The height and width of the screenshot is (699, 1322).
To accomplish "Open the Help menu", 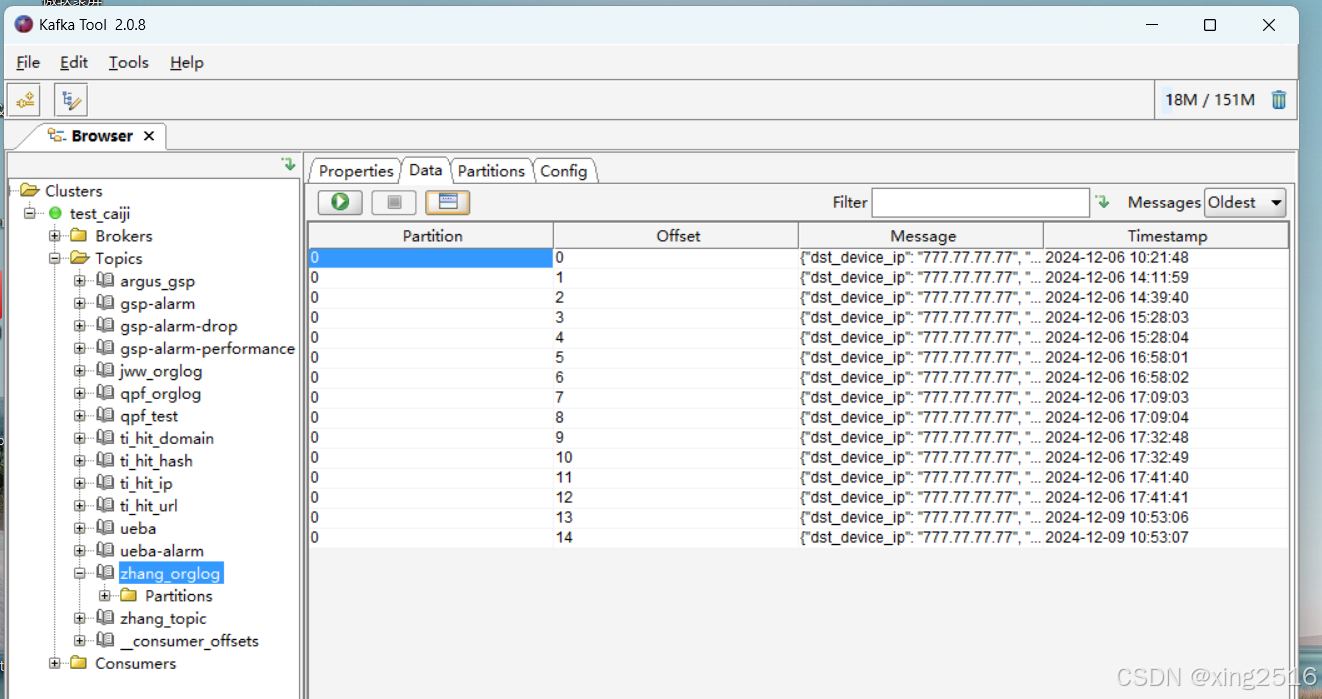I will (187, 62).
